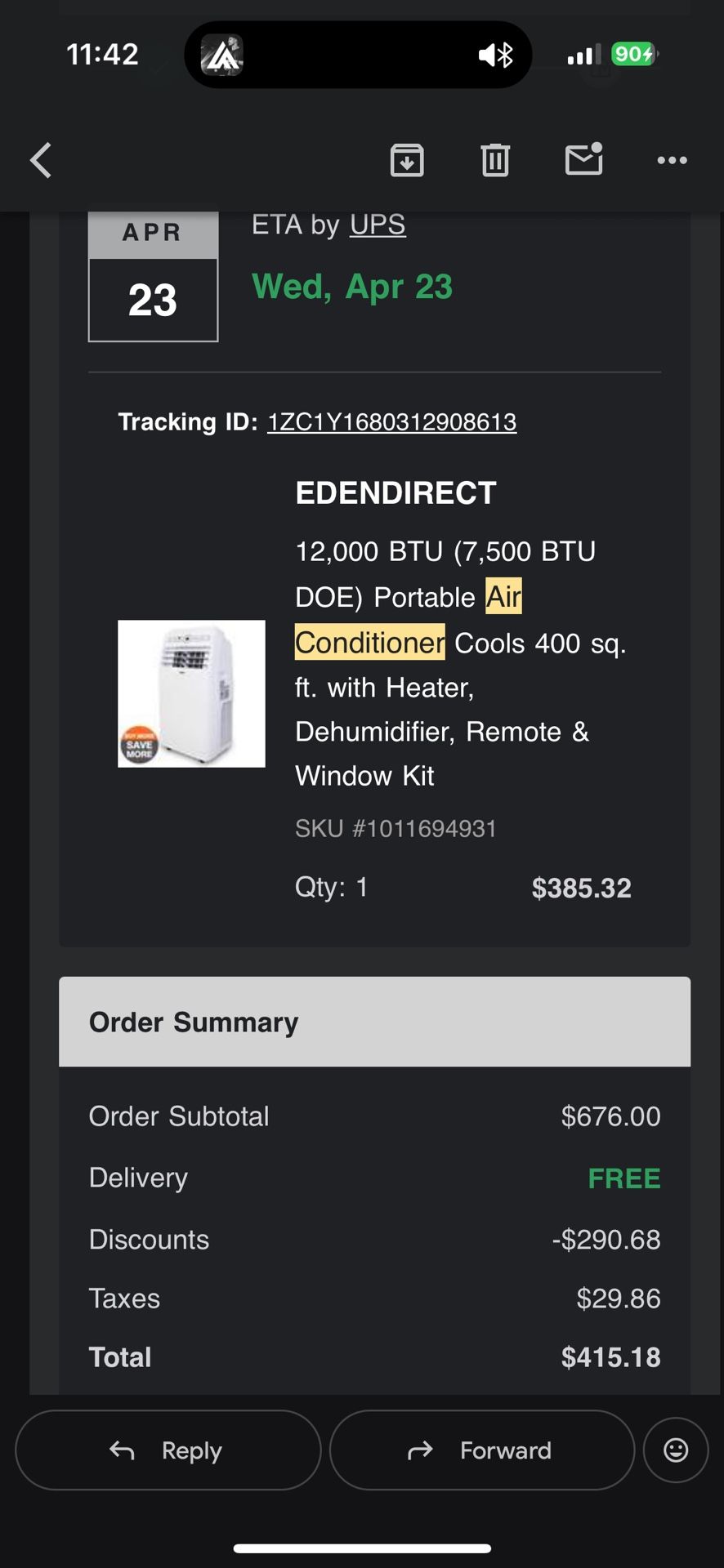Delete email with trash icon
The width and height of the screenshot is (724, 1568).
pyautogui.click(x=495, y=160)
